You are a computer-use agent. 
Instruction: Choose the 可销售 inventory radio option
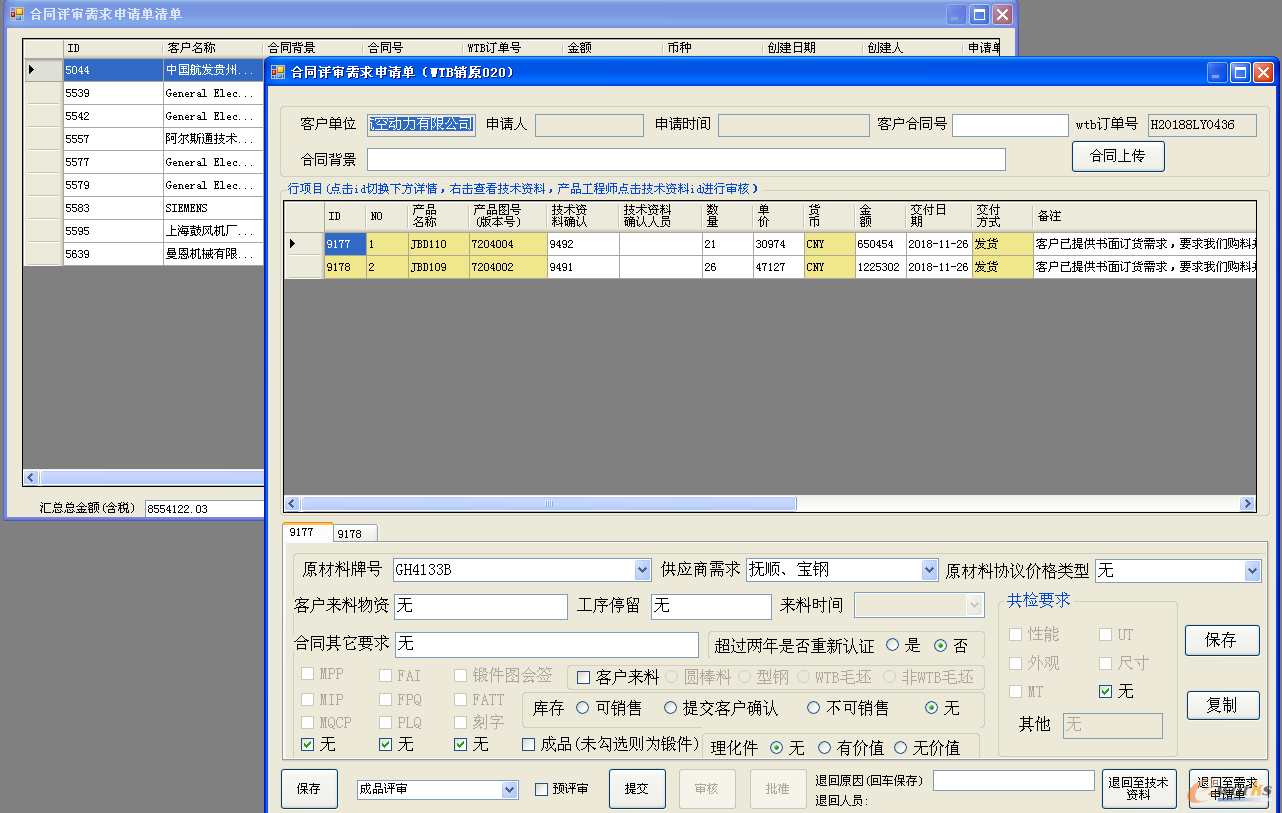[x=583, y=708]
